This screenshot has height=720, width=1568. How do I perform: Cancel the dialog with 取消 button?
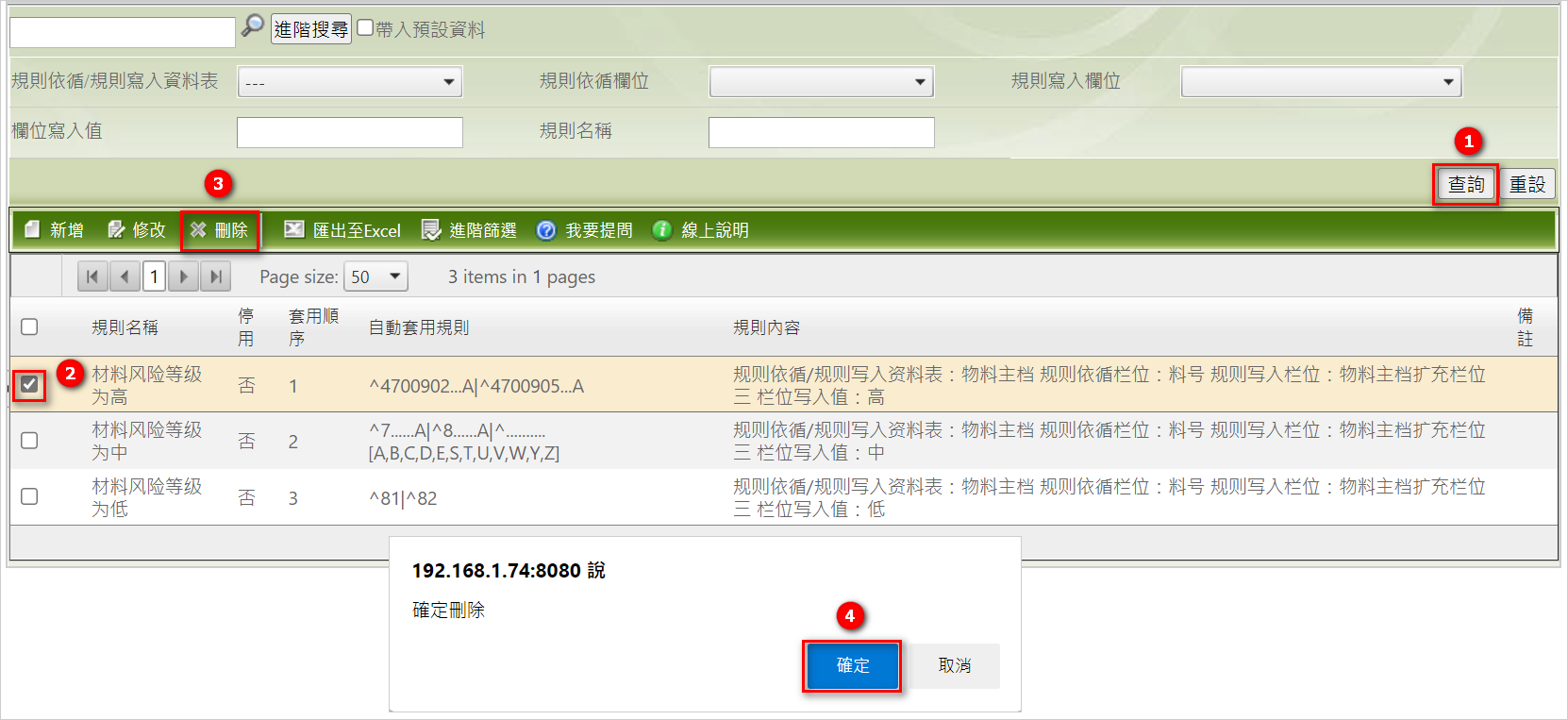point(954,666)
